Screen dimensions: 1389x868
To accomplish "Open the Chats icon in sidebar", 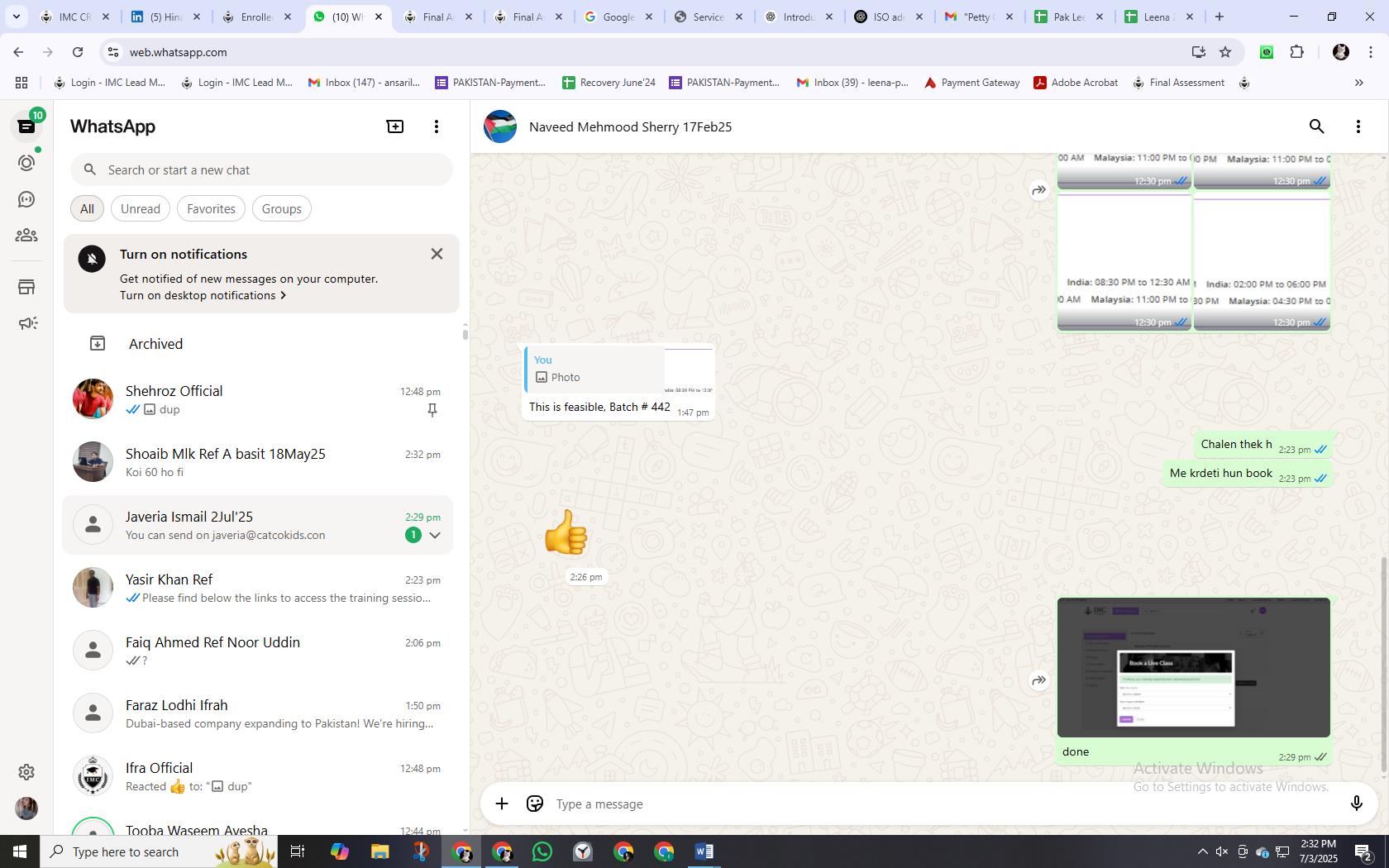I will pyautogui.click(x=26, y=126).
